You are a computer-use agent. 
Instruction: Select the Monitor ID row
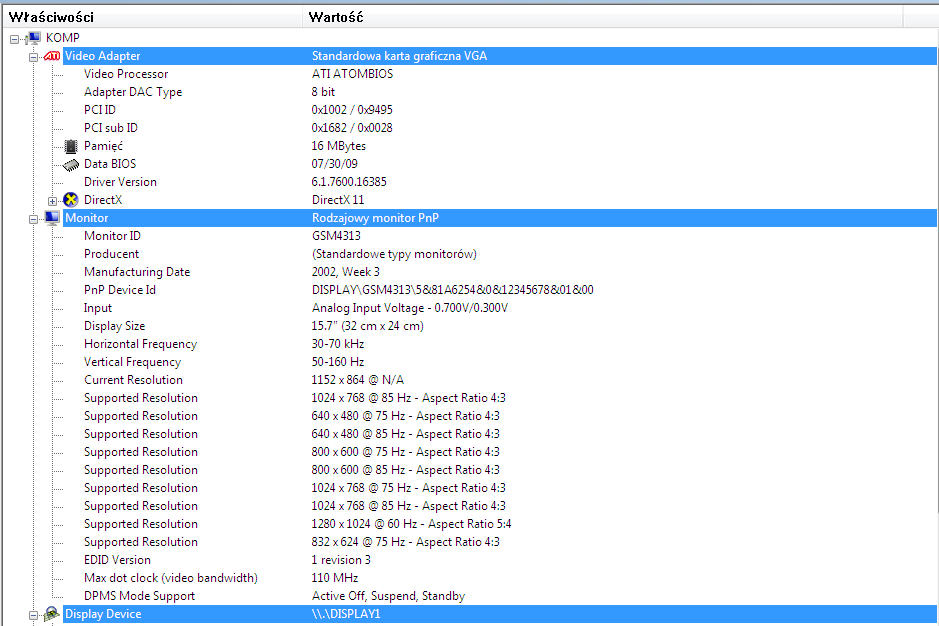point(112,236)
